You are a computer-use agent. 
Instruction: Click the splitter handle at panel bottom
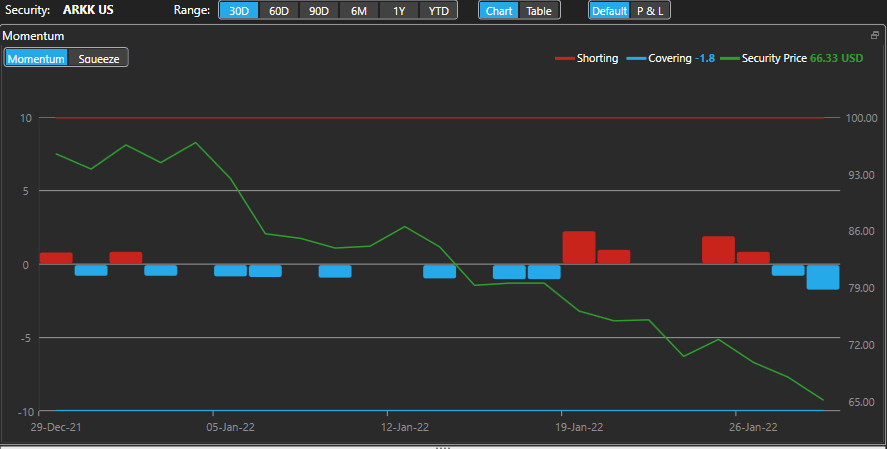tap(443, 446)
